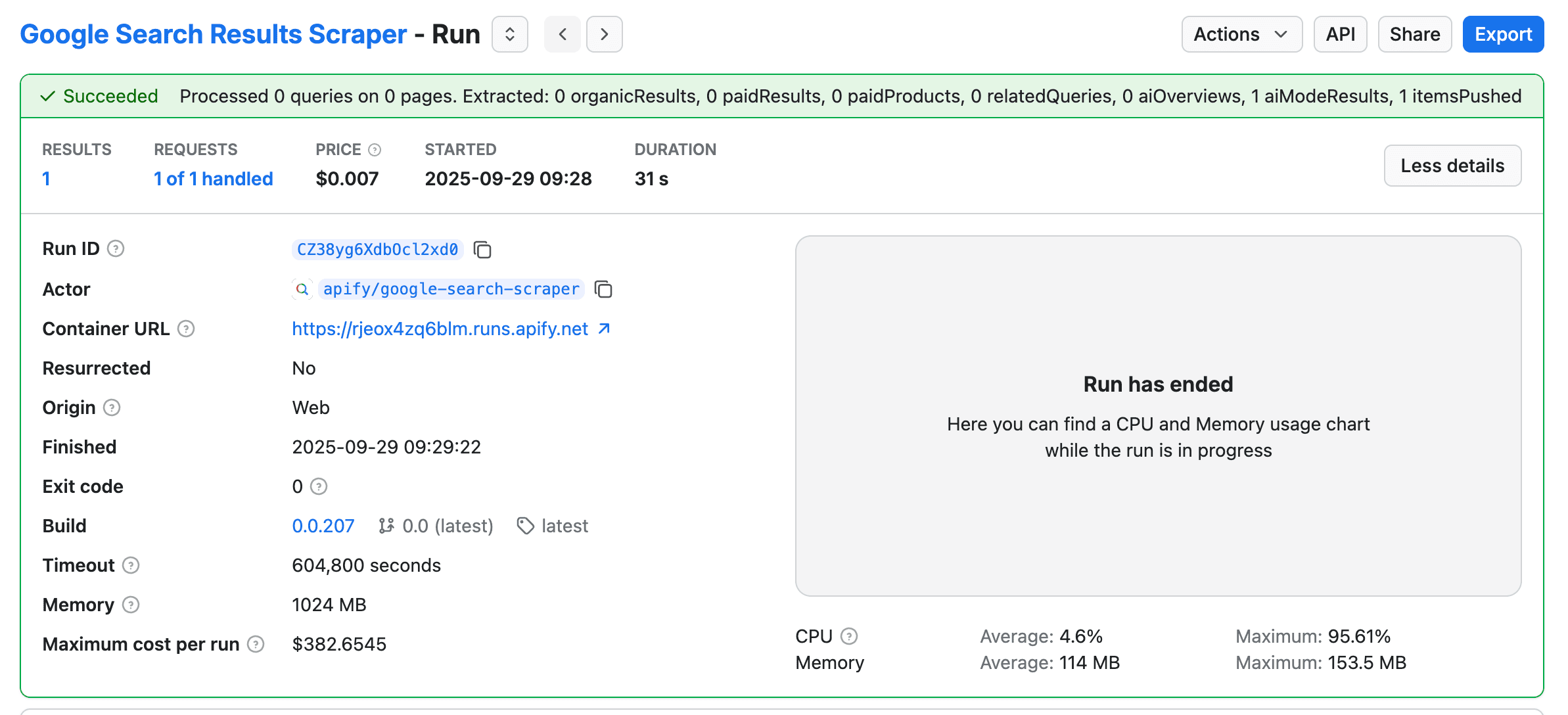1568x715 pixels.
Task: Click the help icon beside Maximum cost per run
Action: [x=256, y=644]
